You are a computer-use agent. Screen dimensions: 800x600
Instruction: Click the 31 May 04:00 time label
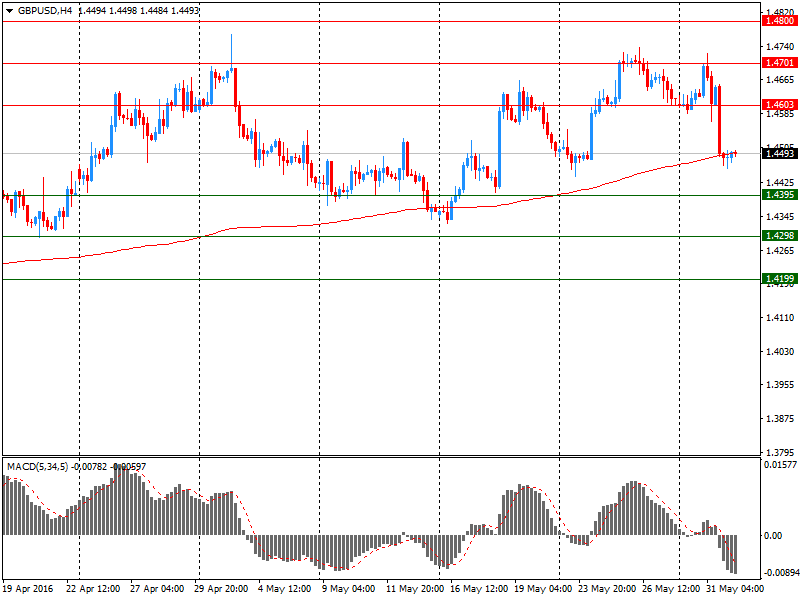(735, 589)
